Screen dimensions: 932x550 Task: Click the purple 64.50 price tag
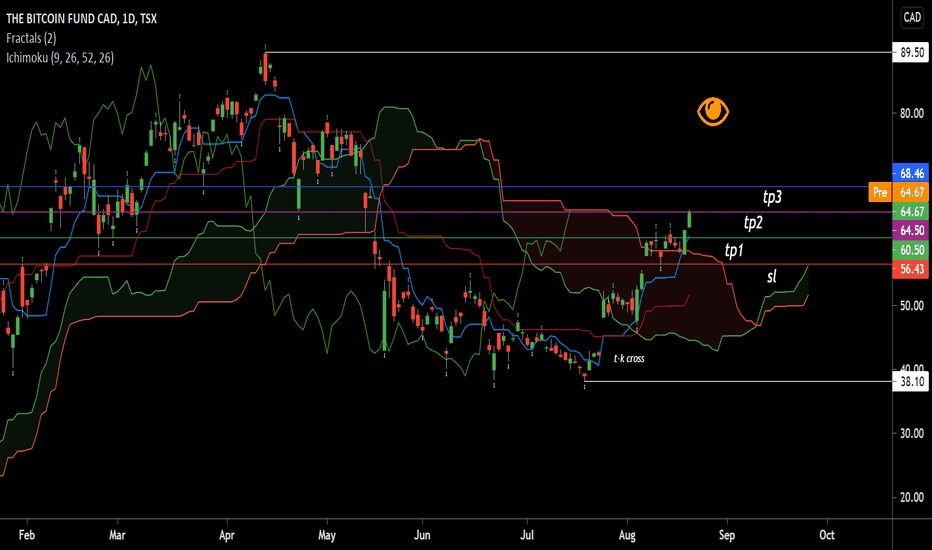[911, 231]
